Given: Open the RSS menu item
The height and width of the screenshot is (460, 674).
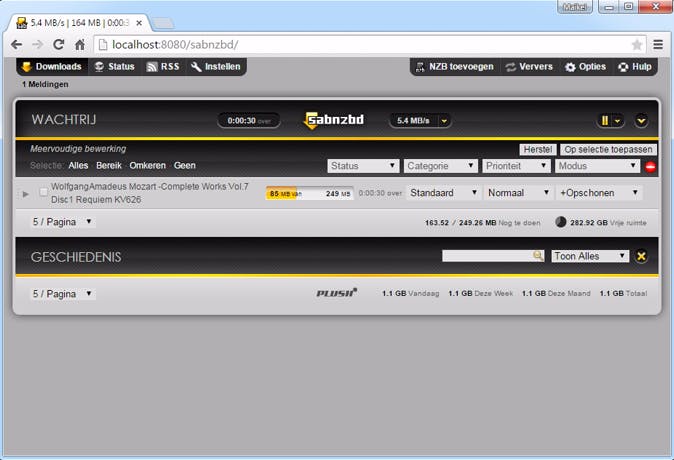Looking at the screenshot, I should click(x=163, y=67).
